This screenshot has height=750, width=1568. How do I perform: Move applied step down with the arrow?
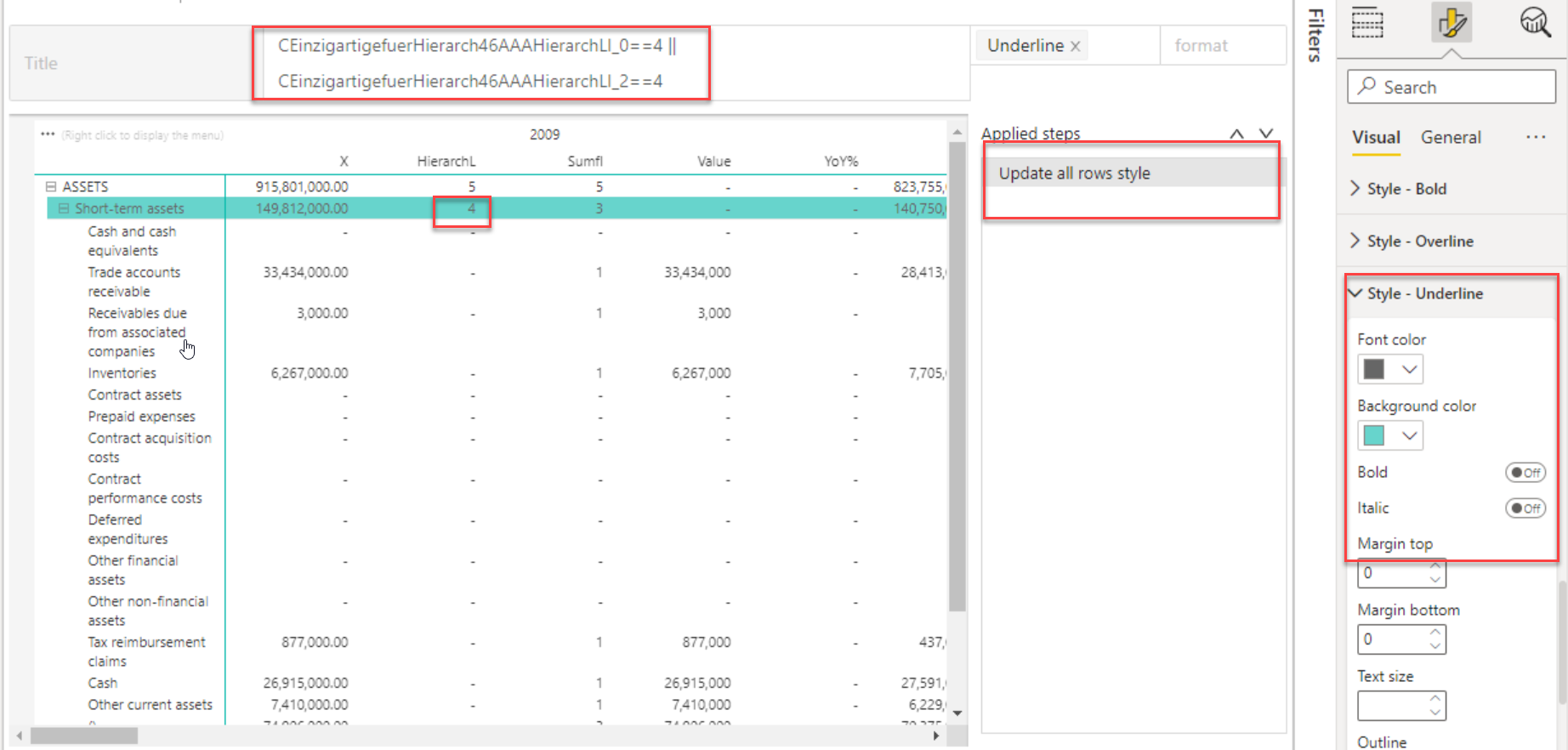point(1266,134)
